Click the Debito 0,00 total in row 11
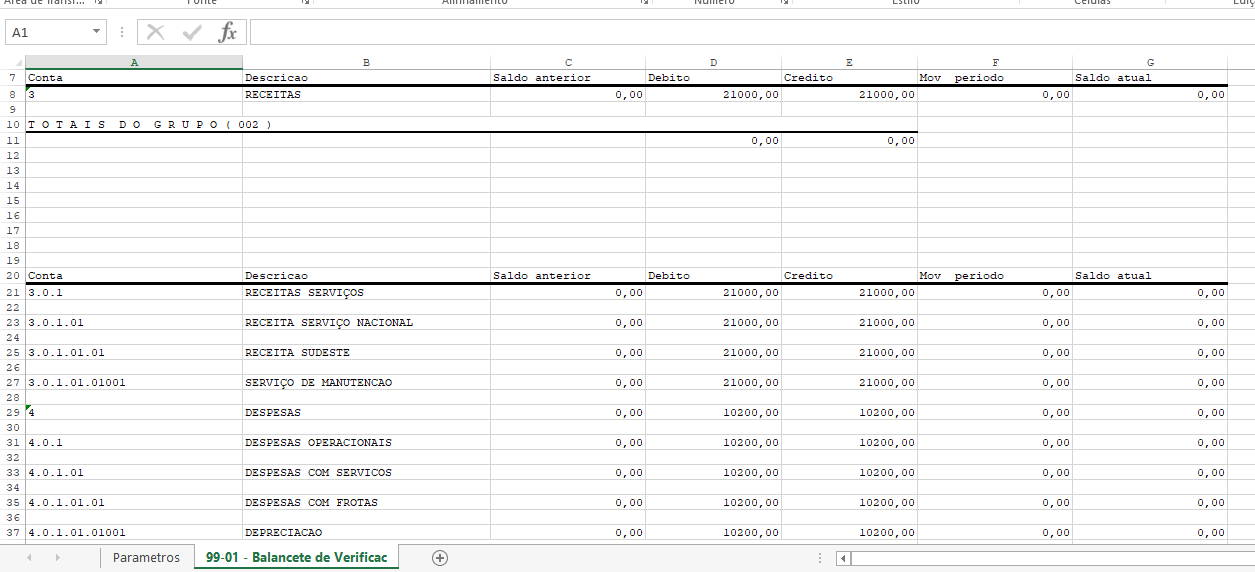1255x572 pixels. coord(713,140)
